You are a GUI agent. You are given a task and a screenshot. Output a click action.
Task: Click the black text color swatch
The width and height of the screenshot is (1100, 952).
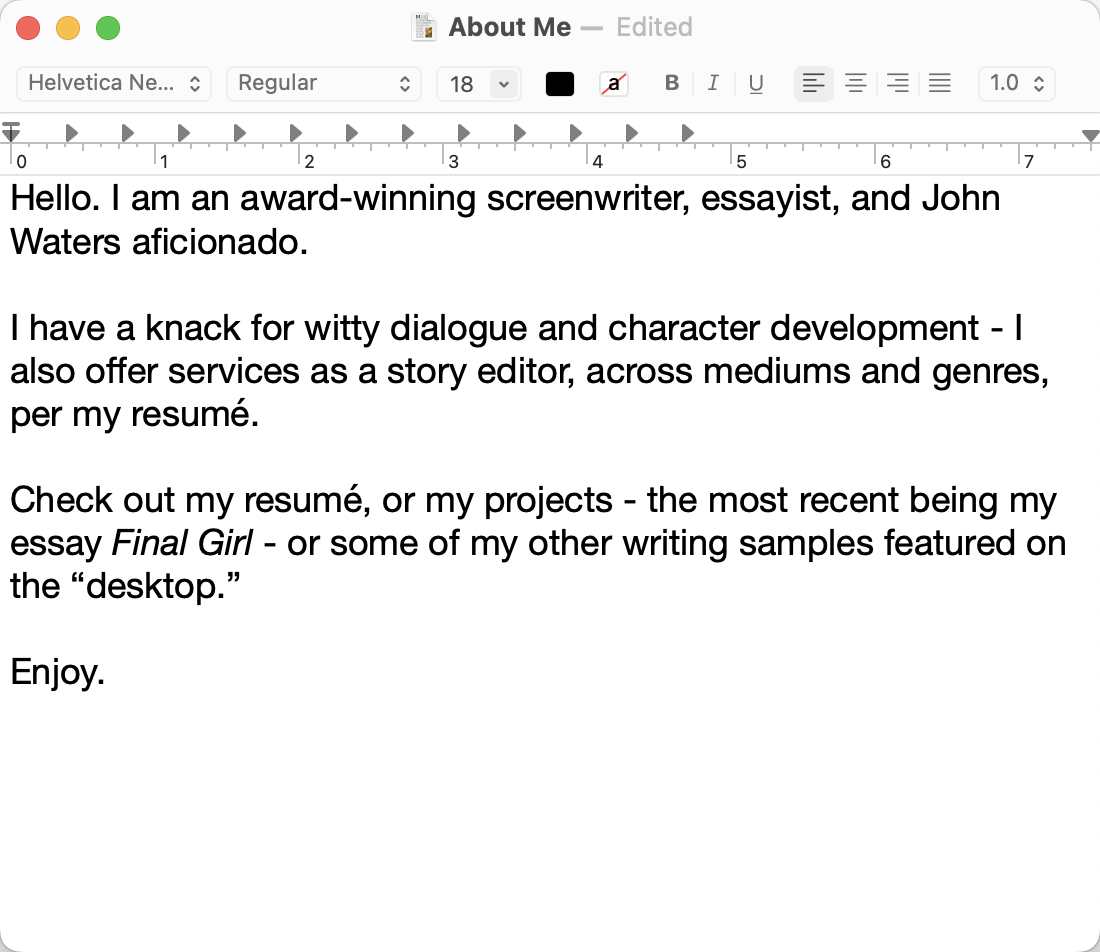click(x=560, y=84)
